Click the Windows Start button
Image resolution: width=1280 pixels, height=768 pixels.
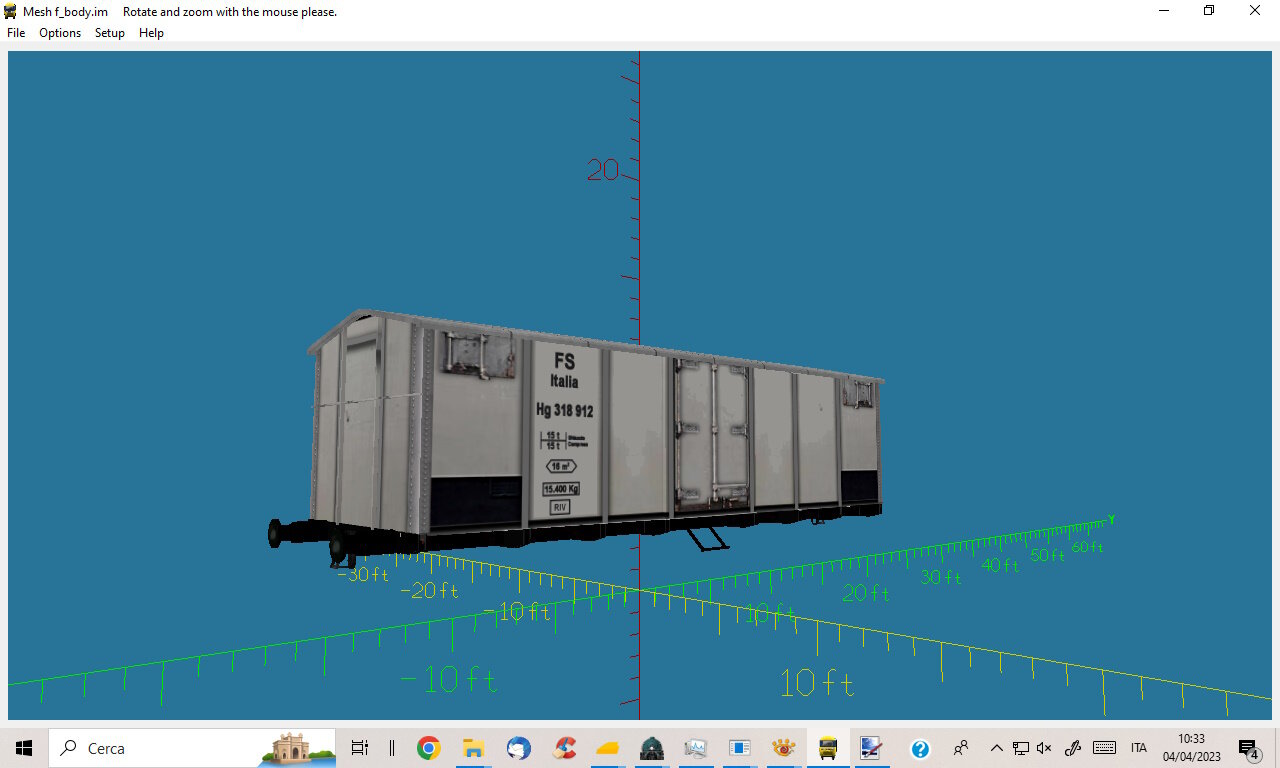click(x=24, y=748)
